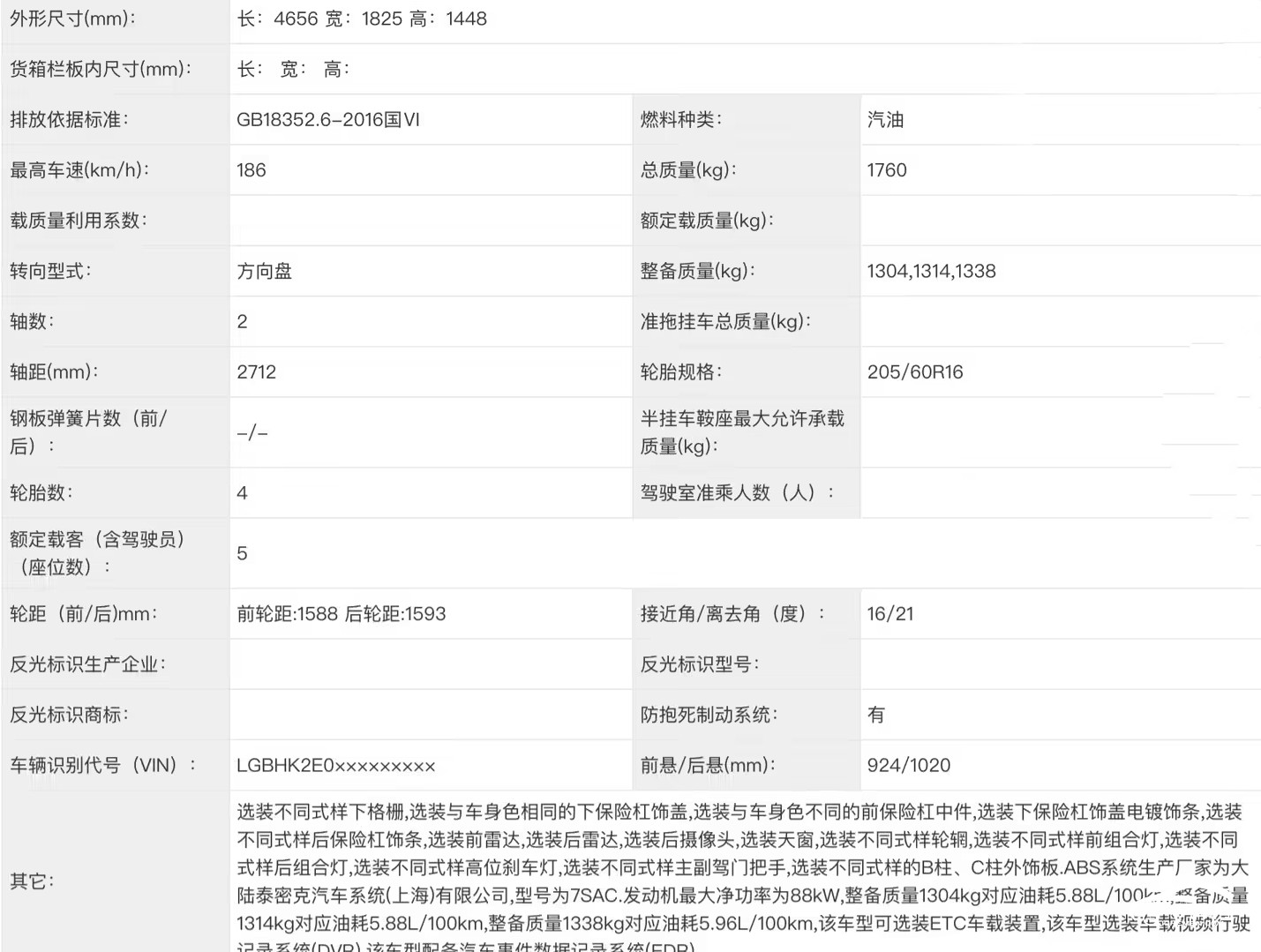
Task: Click the 外形尺寸(mm) row label
Action: (73, 19)
